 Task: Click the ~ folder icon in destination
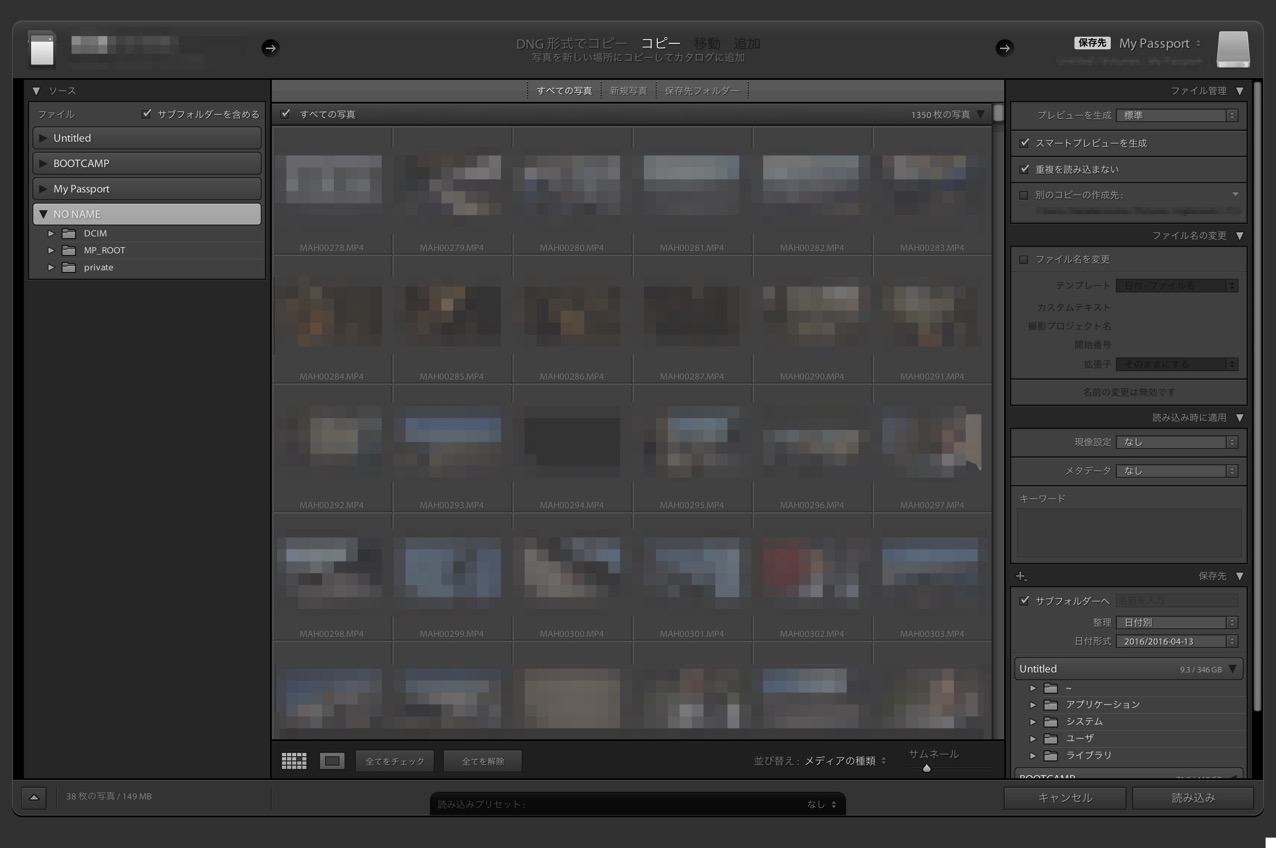click(1051, 689)
